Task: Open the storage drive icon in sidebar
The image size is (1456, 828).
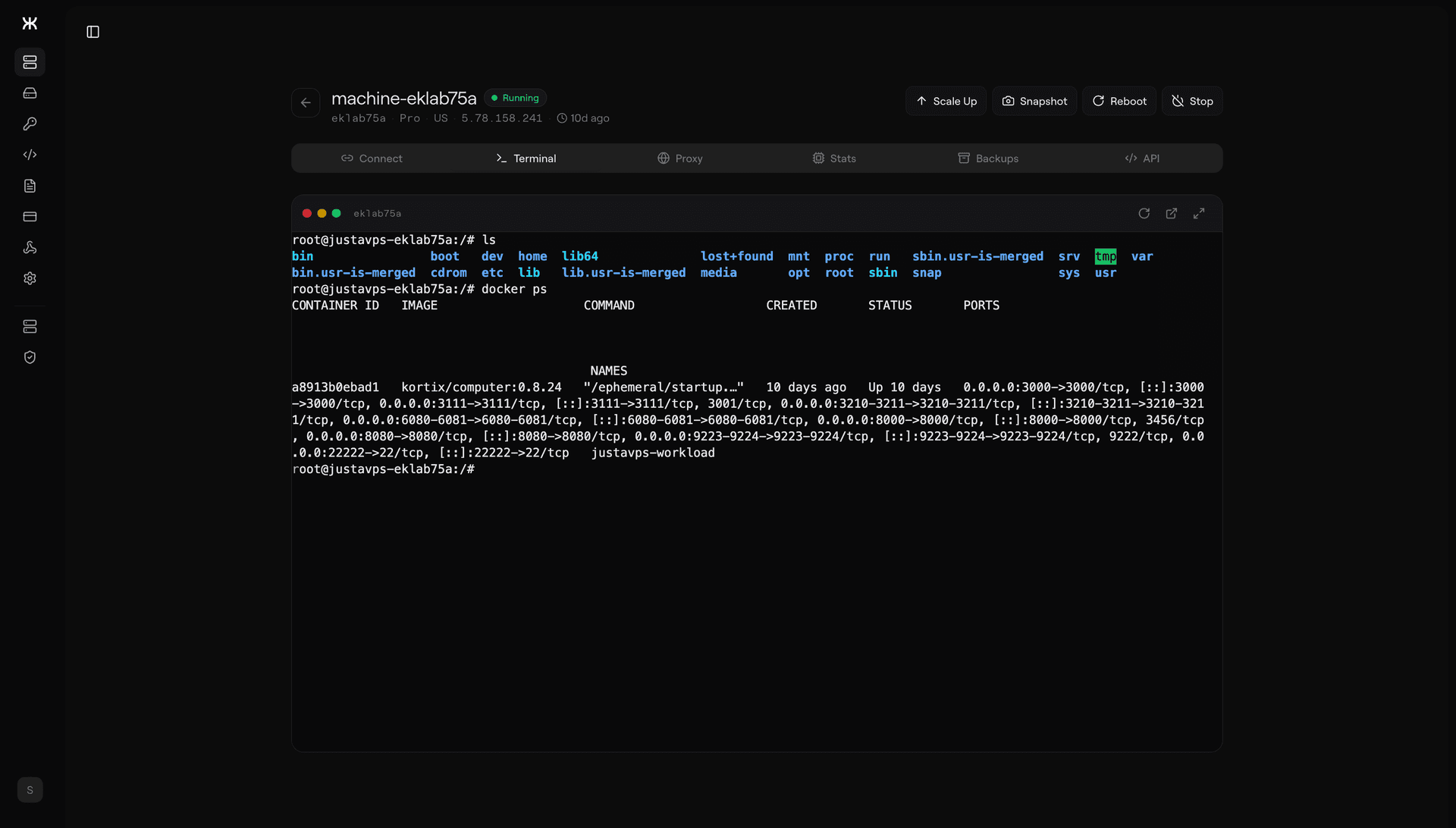Action: (30, 93)
